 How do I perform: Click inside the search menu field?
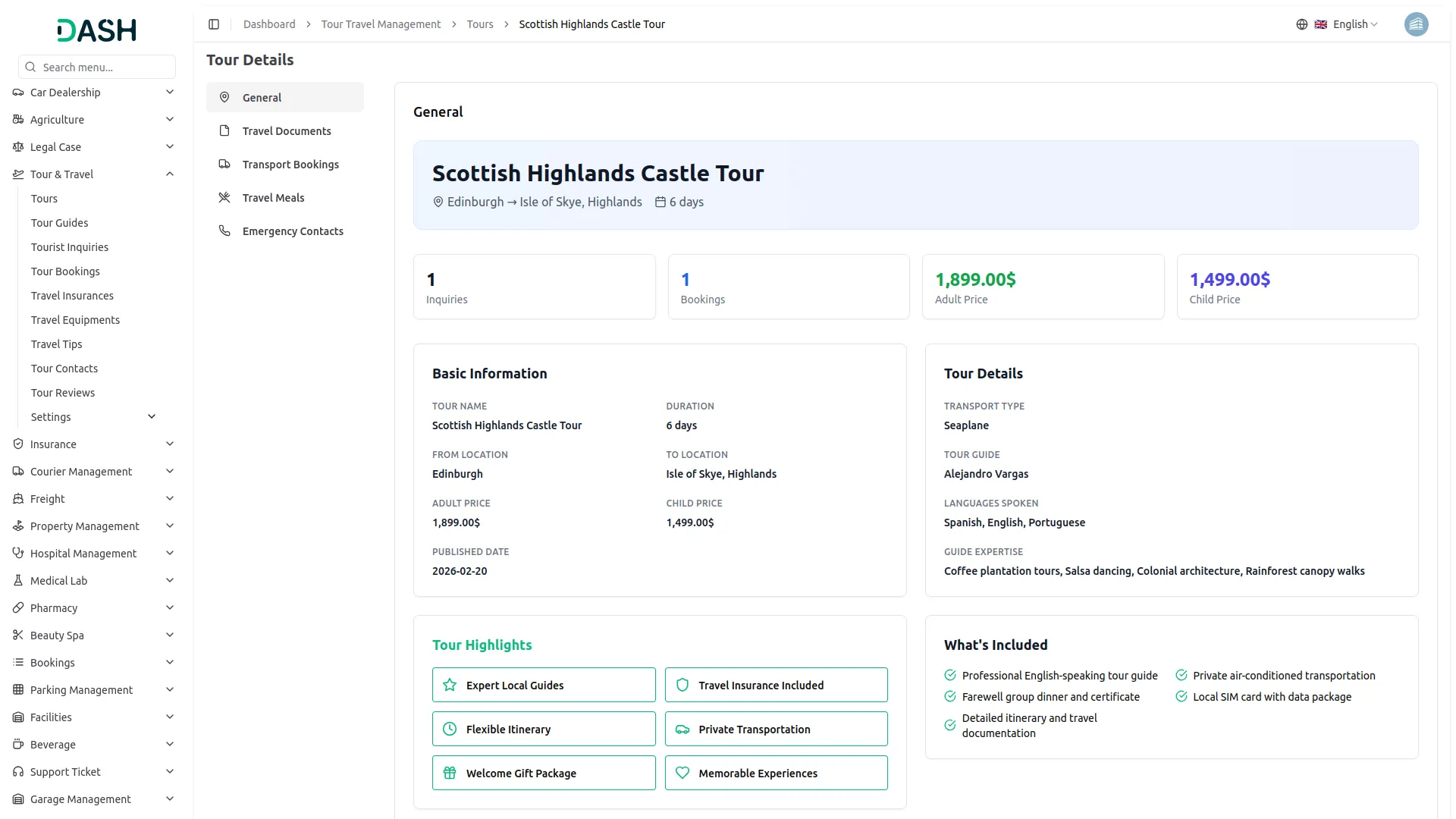[x=99, y=67]
